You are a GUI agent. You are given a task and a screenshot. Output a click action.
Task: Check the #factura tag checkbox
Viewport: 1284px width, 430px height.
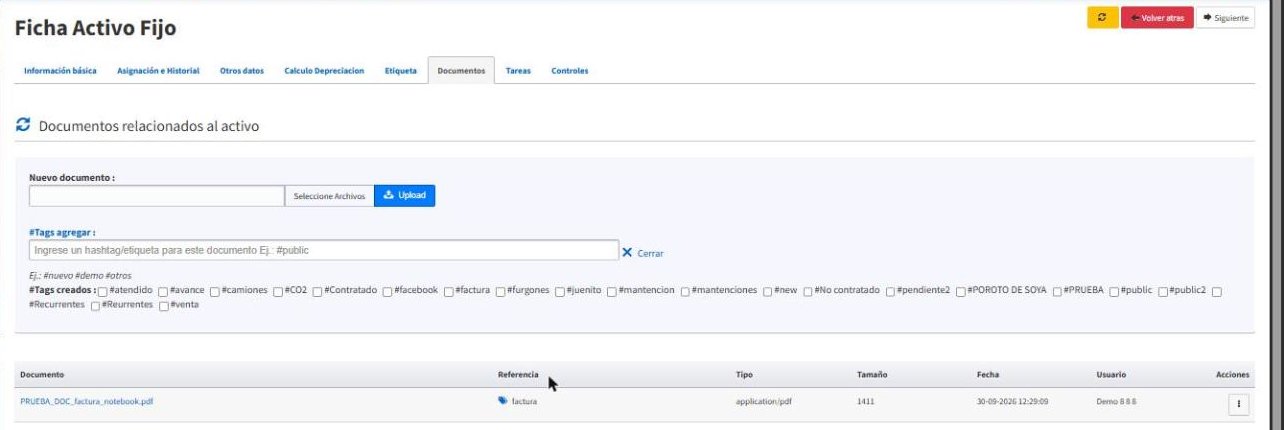449,291
